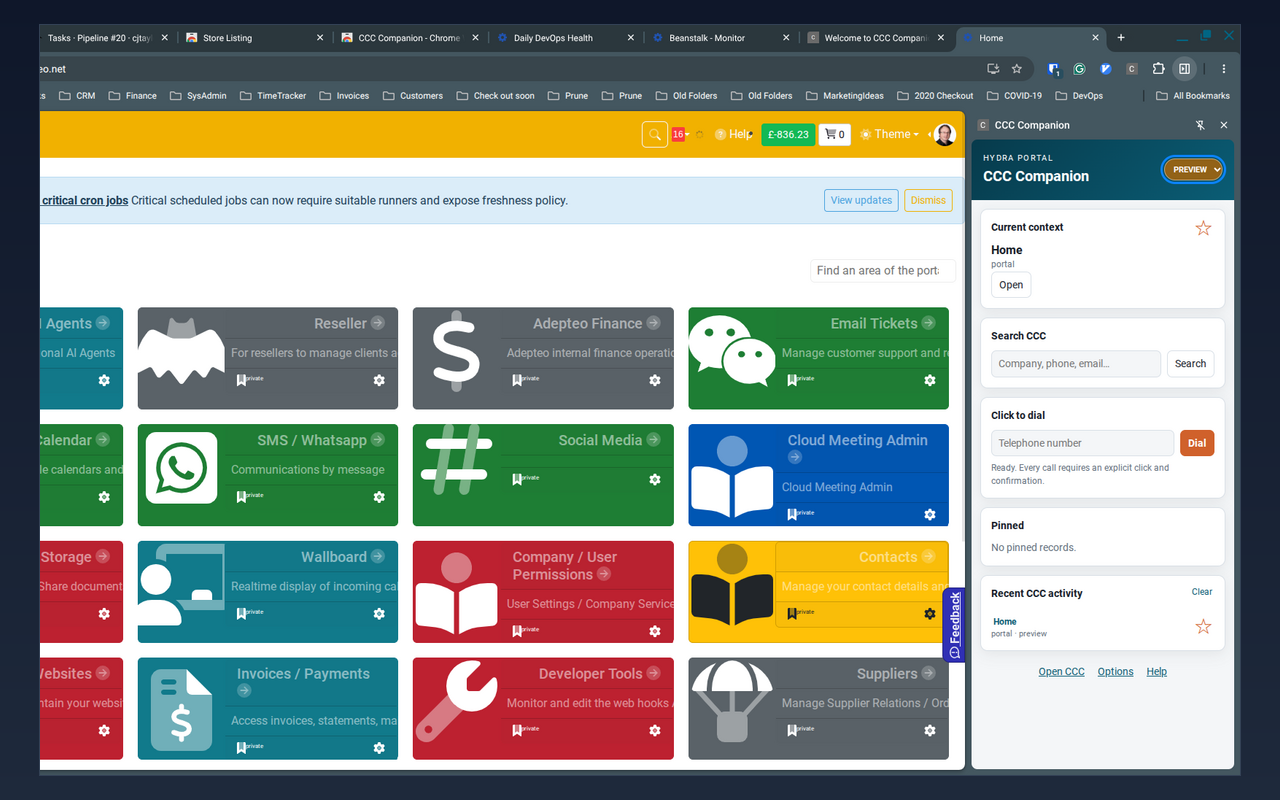Screen dimensions: 1280x800
Task: Open the Chrome three-dot menu
Action: tap(1224, 69)
